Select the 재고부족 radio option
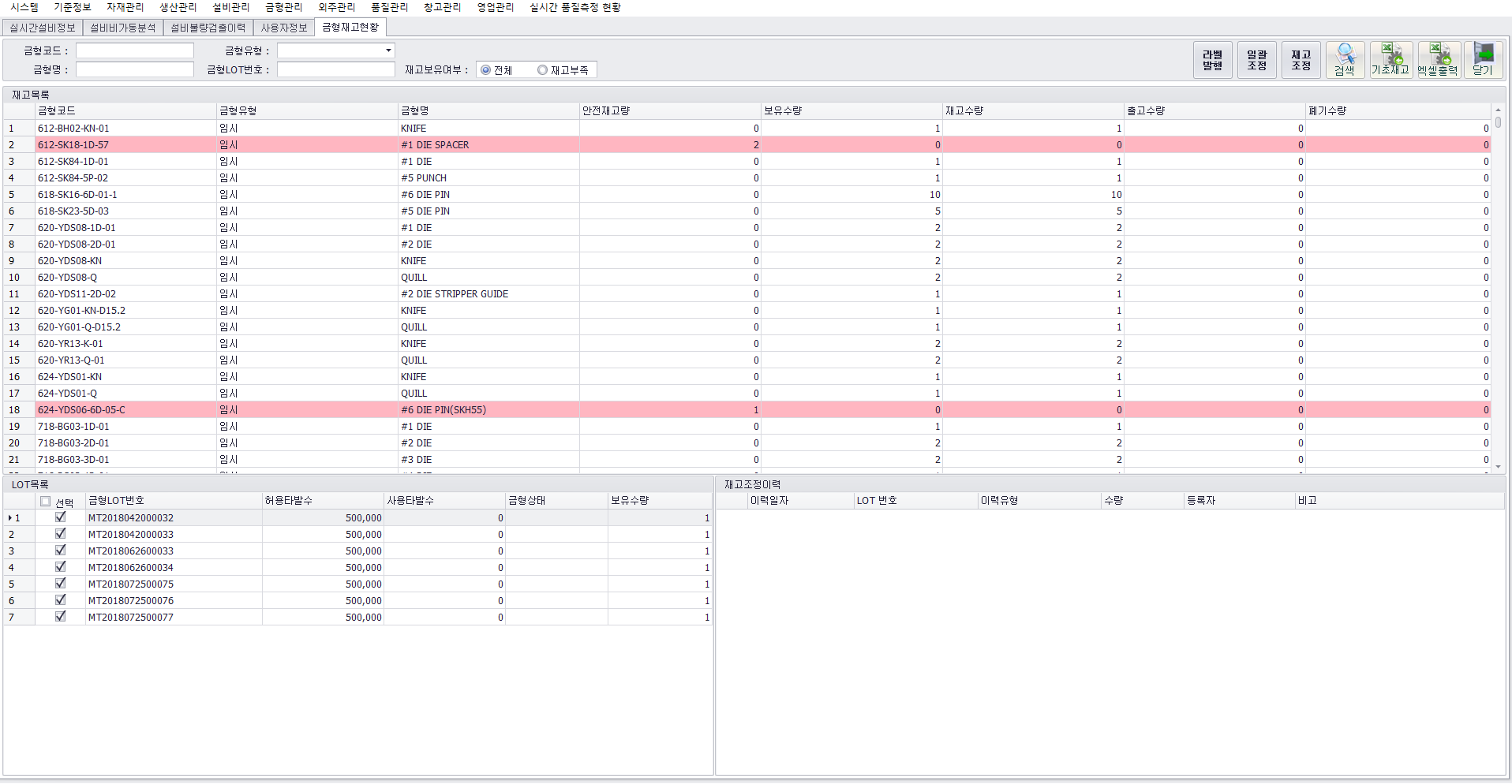This screenshot has height=784, width=1512. point(542,70)
